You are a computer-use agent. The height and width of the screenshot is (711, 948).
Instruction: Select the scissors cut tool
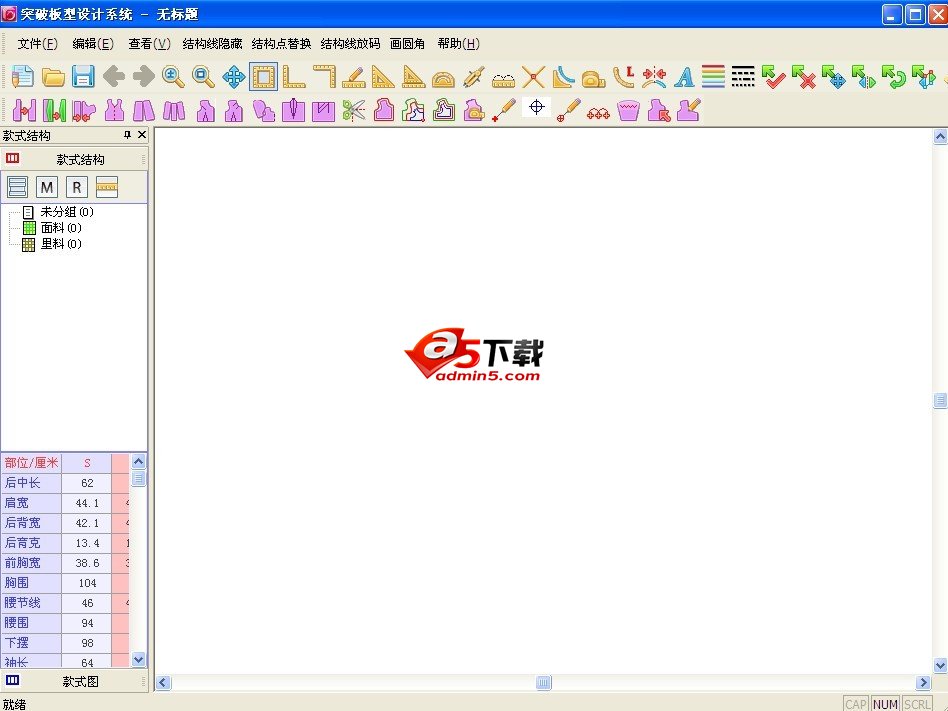click(x=353, y=110)
